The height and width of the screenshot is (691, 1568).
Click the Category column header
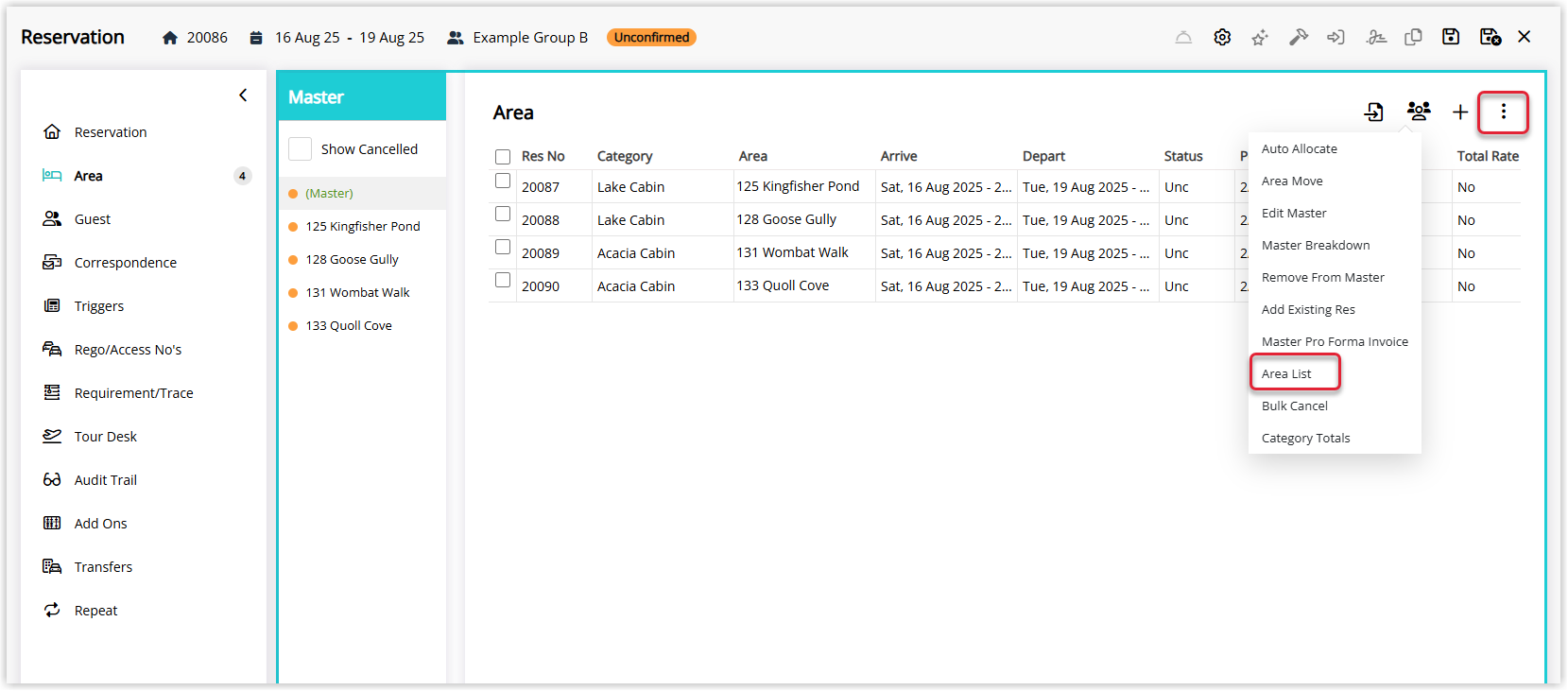pyautogui.click(x=625, y=157)
